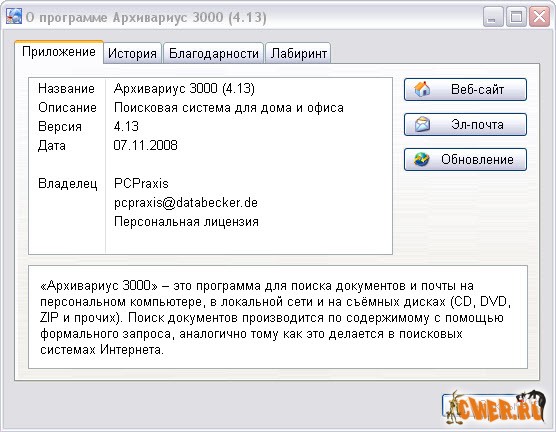The image size is (556, 432).
Task: Maximize the About dialog window
Action: click(516, 17)
